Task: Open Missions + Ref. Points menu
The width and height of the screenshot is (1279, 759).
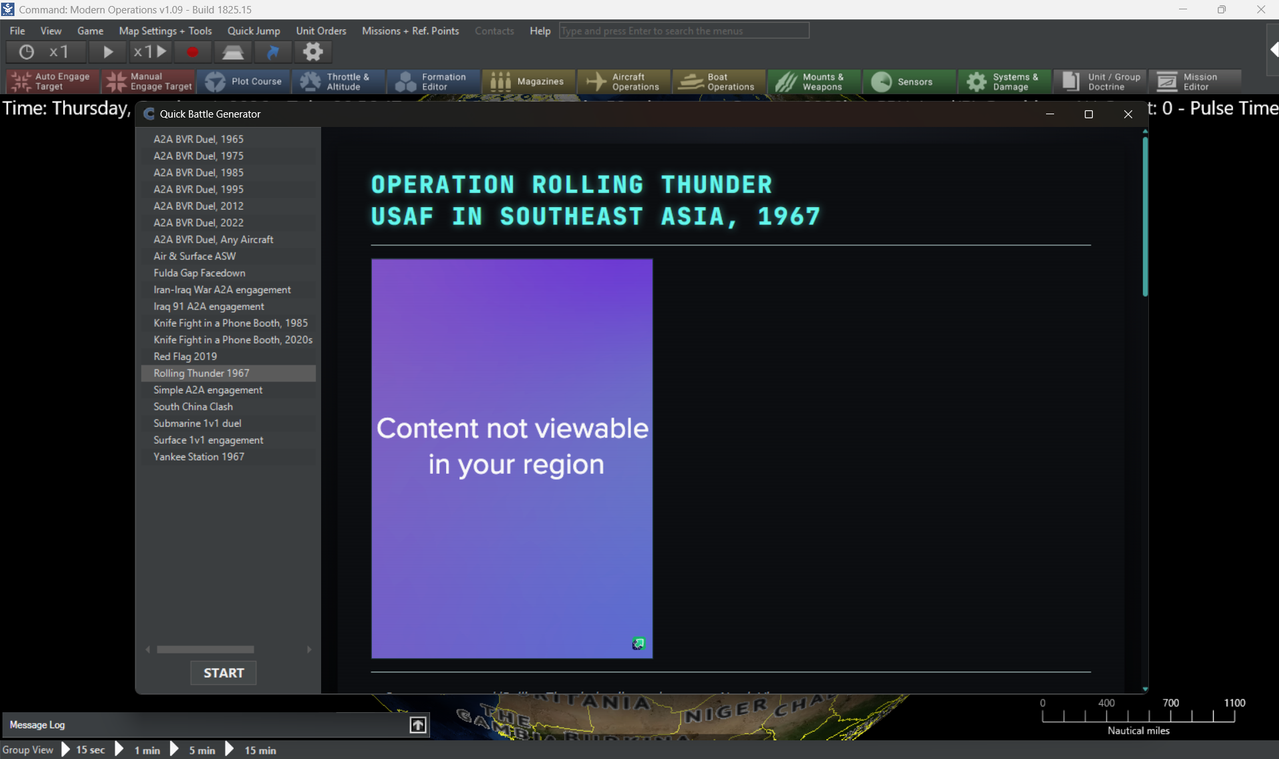Action: [x=410, y=31]
